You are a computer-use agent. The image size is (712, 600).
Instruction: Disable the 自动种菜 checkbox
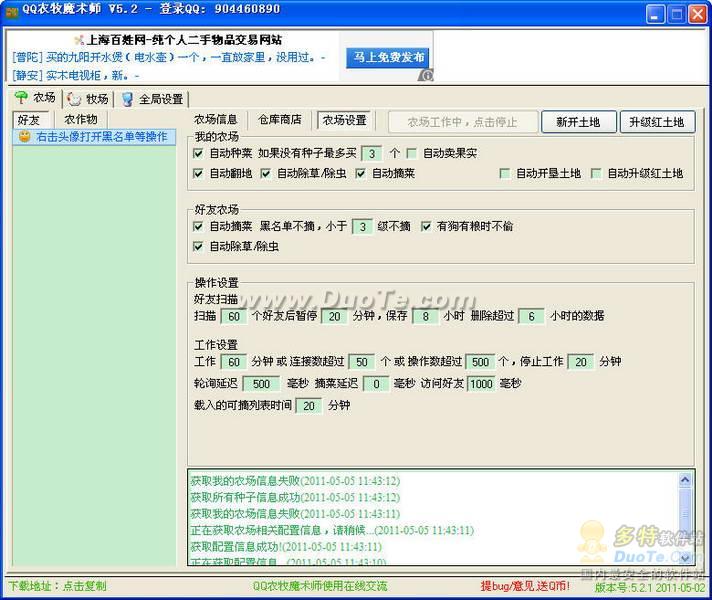[198, 154]
